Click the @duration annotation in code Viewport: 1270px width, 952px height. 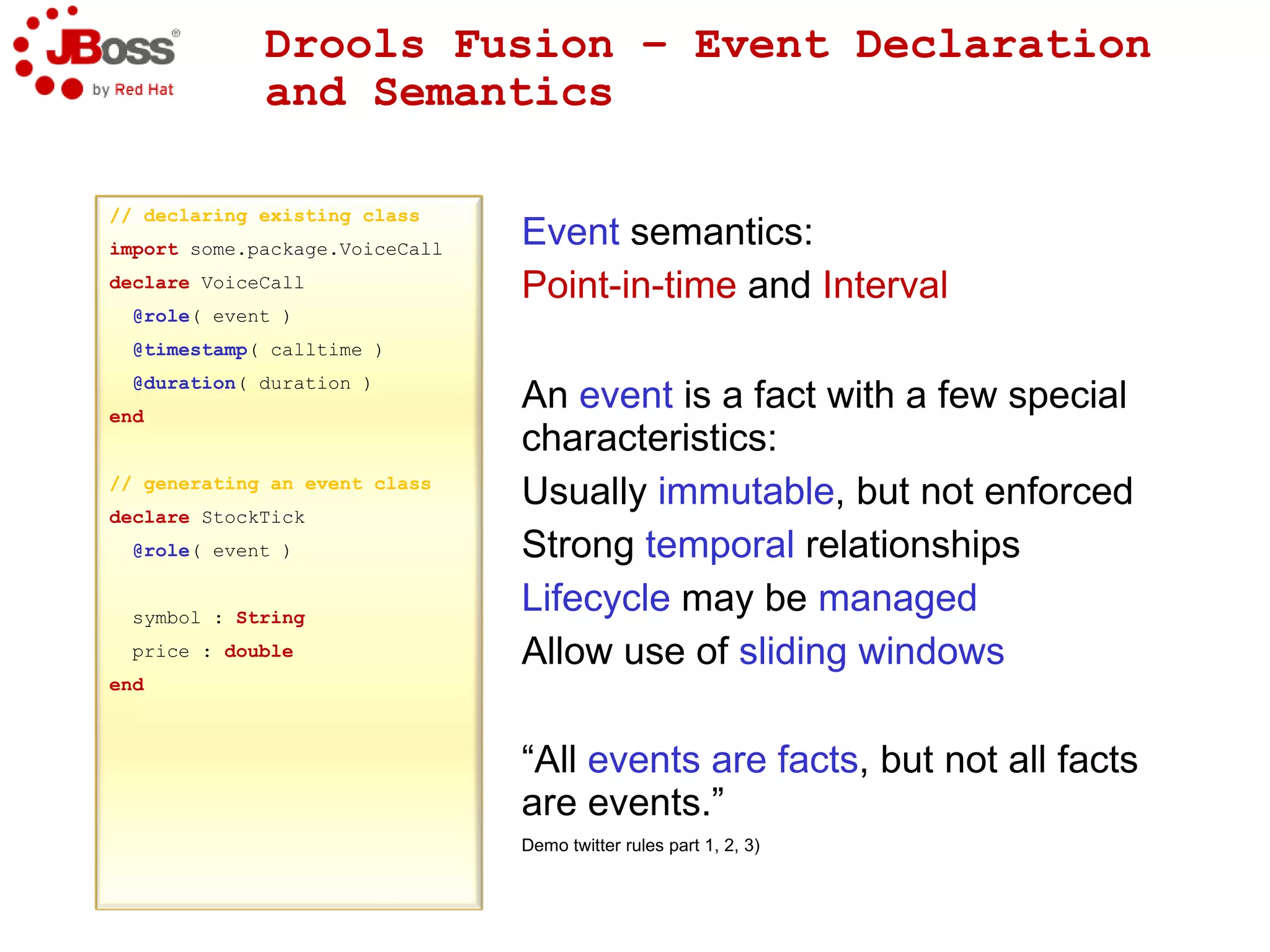184,383
